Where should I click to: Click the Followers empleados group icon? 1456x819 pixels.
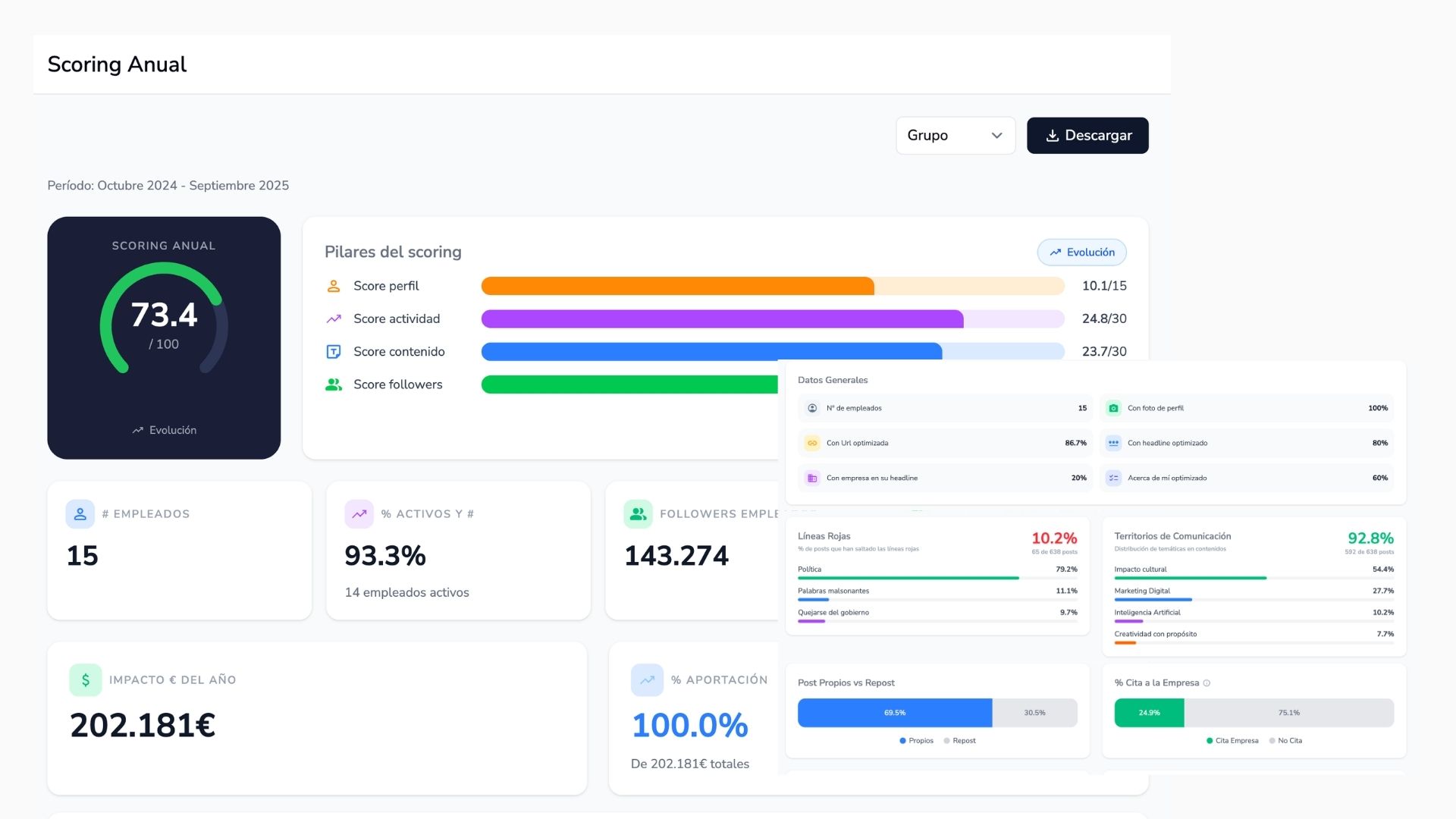pos(638,514)
